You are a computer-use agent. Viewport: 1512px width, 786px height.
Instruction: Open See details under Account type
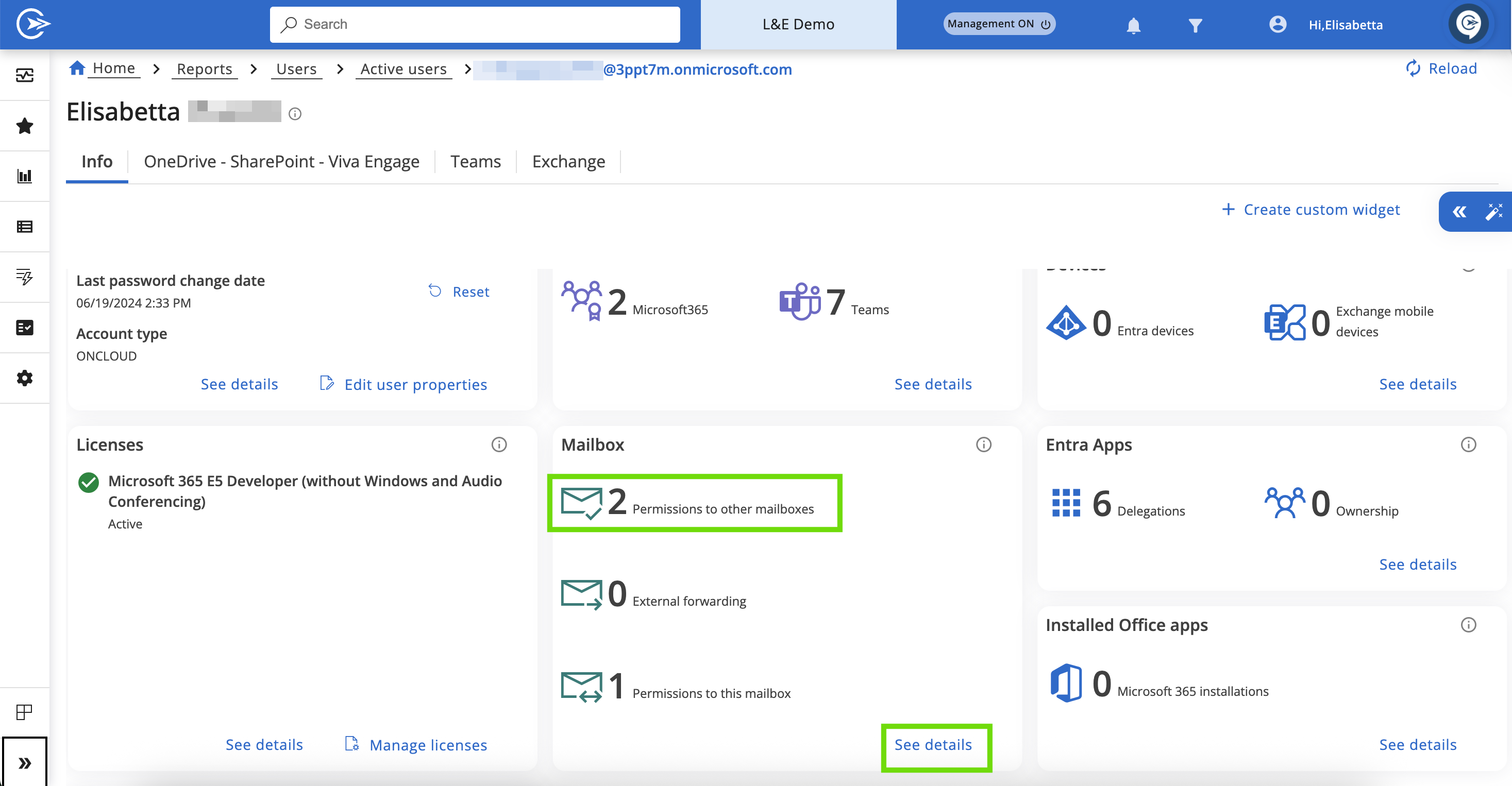(x=240, y=384)
